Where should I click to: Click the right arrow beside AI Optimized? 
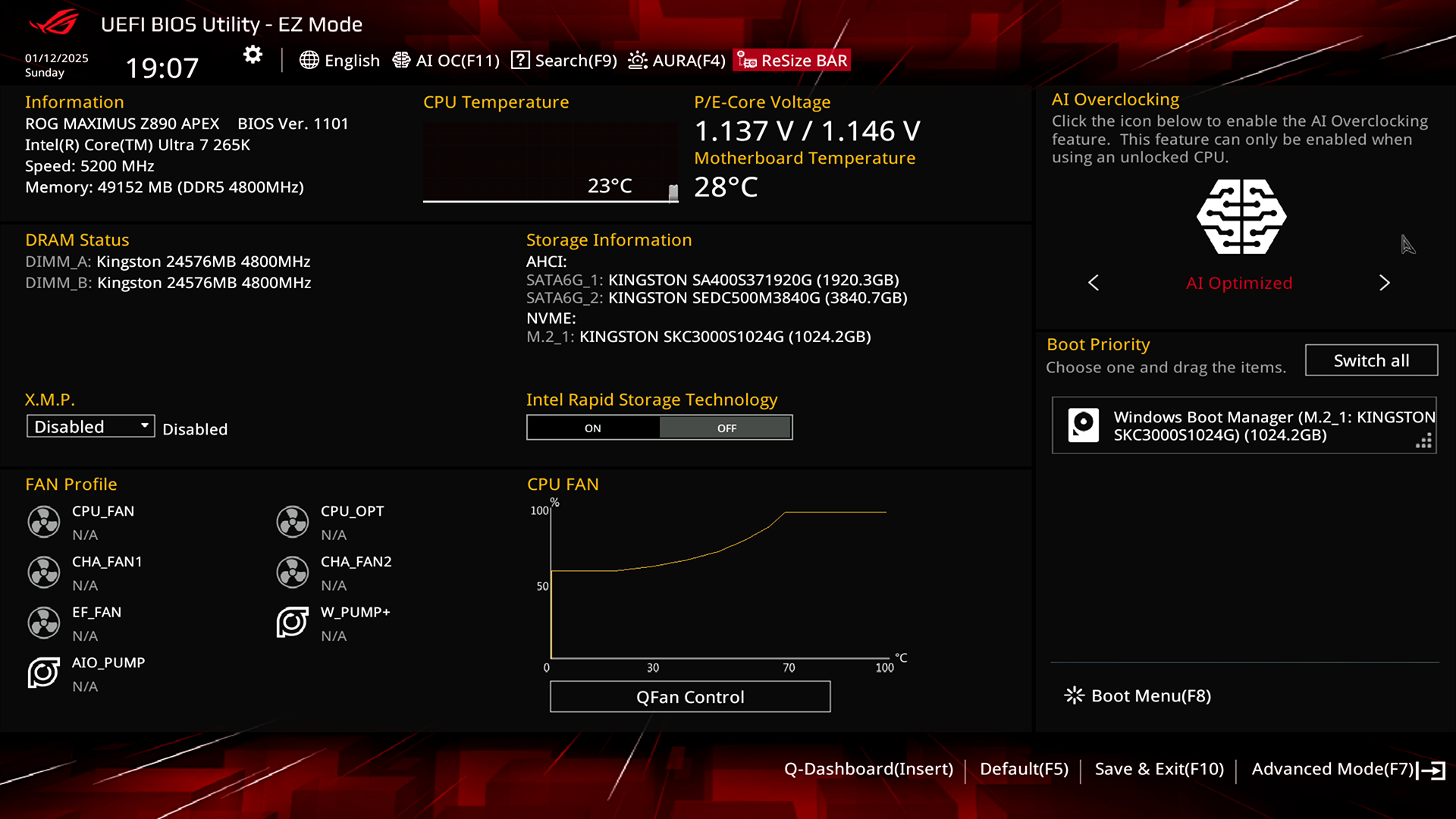coord(1385,283)
